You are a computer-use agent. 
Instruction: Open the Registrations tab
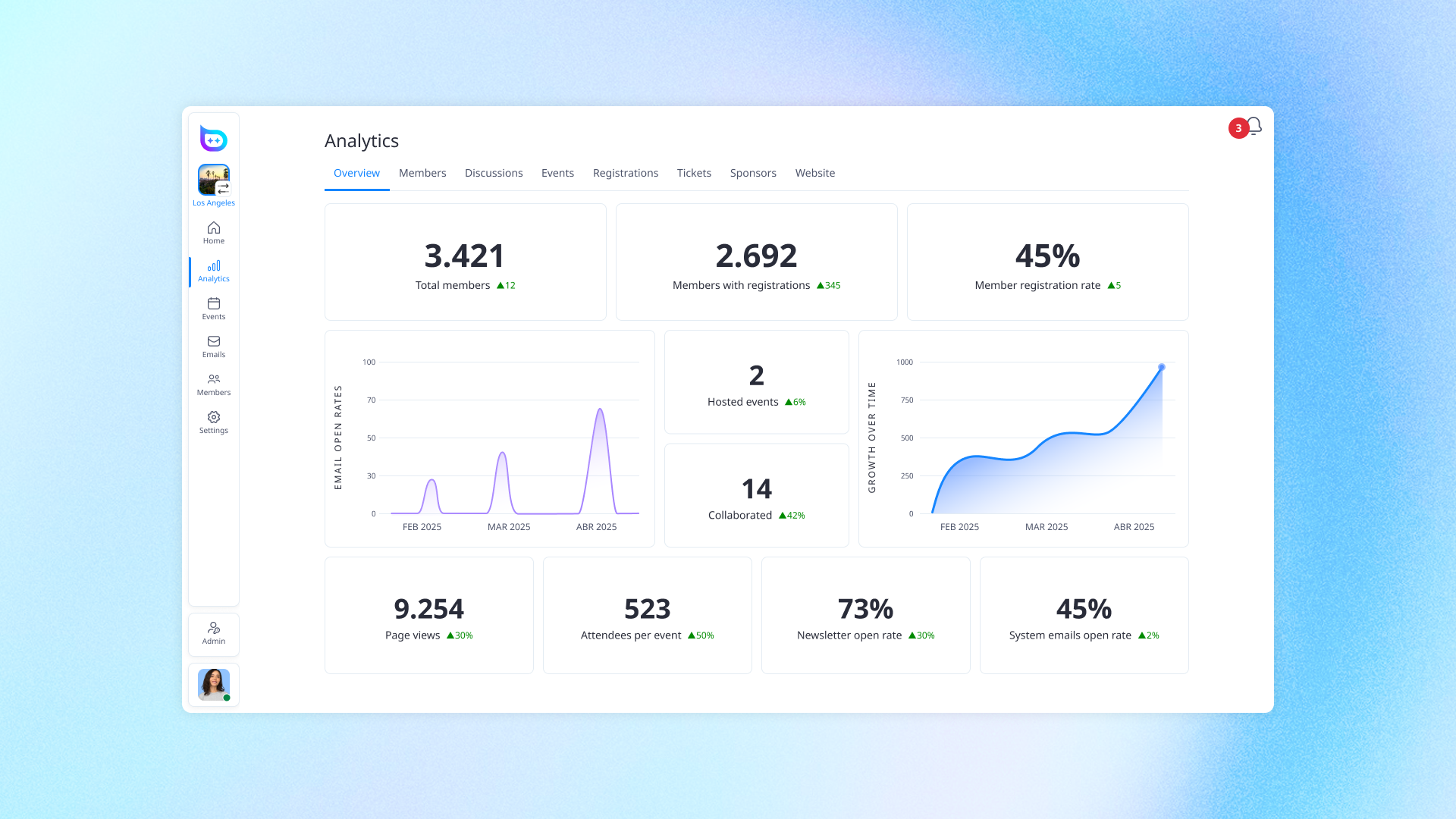[625, 173]
